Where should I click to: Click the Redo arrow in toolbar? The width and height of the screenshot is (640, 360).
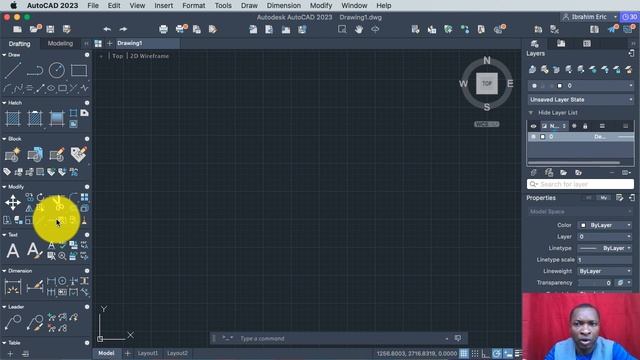[x=123, y=29]
